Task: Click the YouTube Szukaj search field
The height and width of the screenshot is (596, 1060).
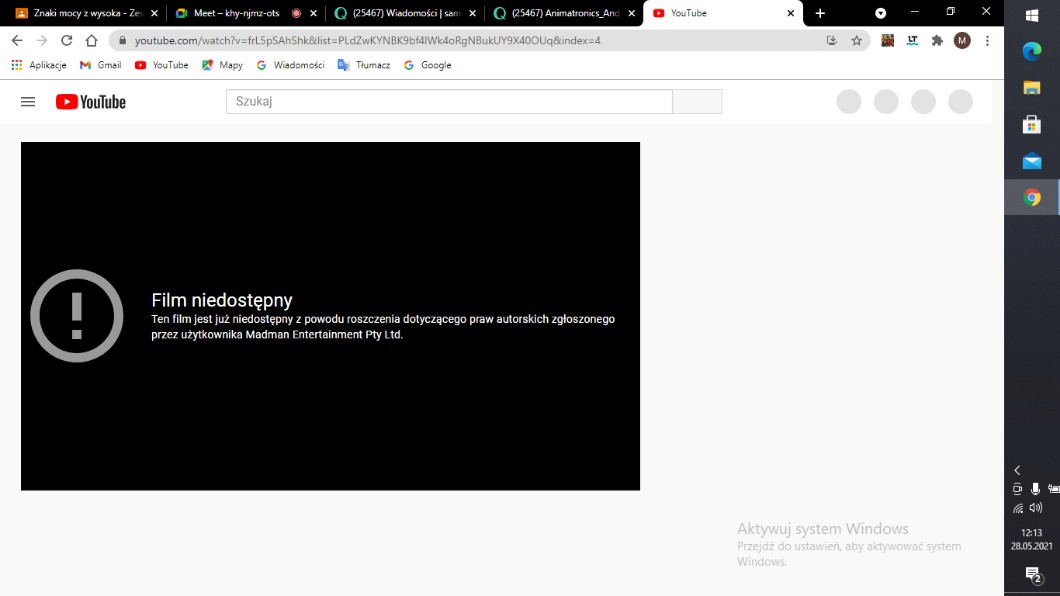Action: [449, 102]
